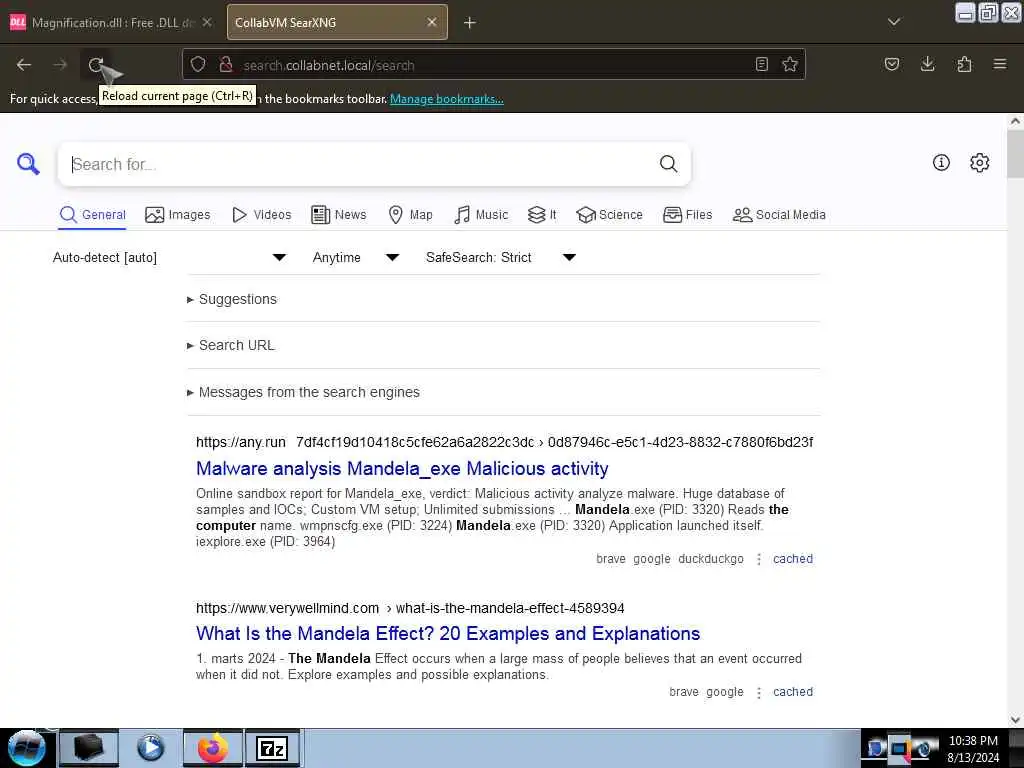Toggle reader view icon in address bar

761,65
